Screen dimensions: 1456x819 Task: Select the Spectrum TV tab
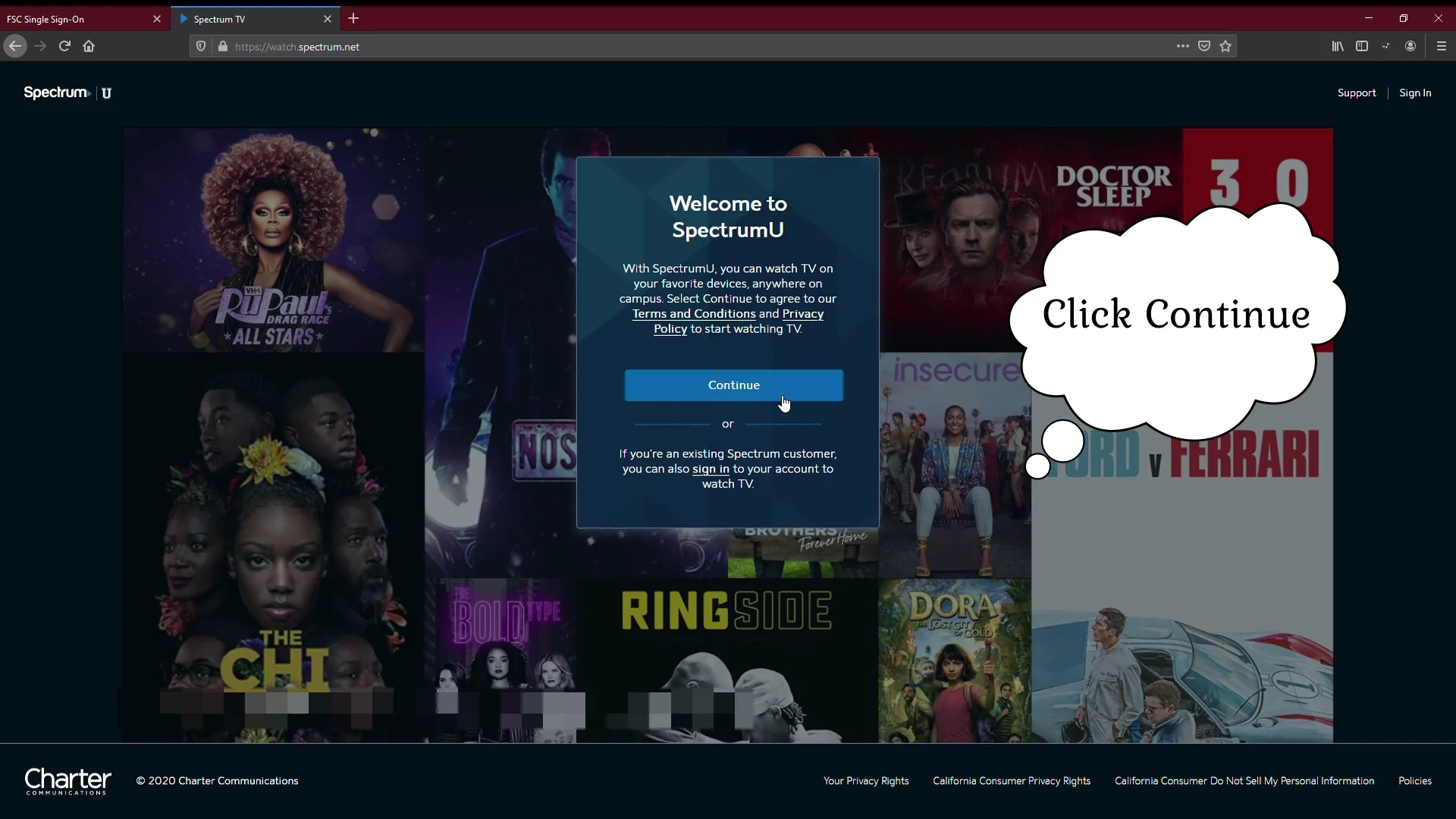tap(243, 19)
